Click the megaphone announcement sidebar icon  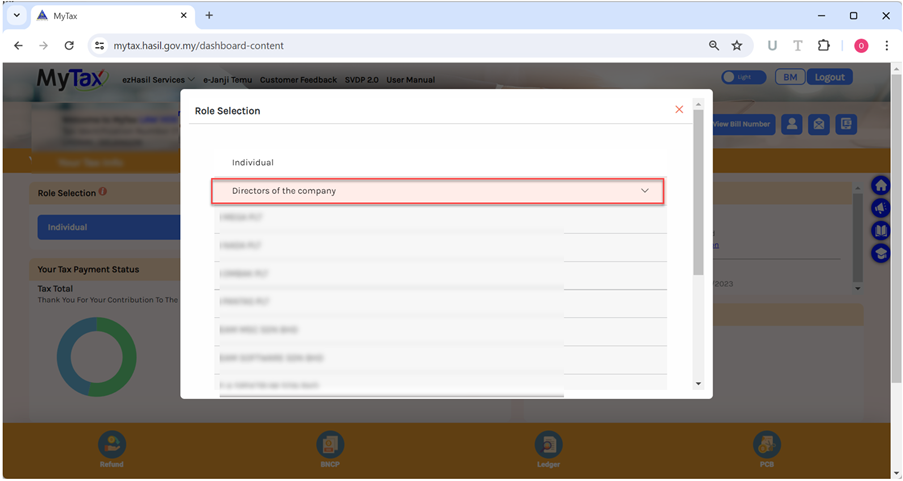tap(881, 208)
